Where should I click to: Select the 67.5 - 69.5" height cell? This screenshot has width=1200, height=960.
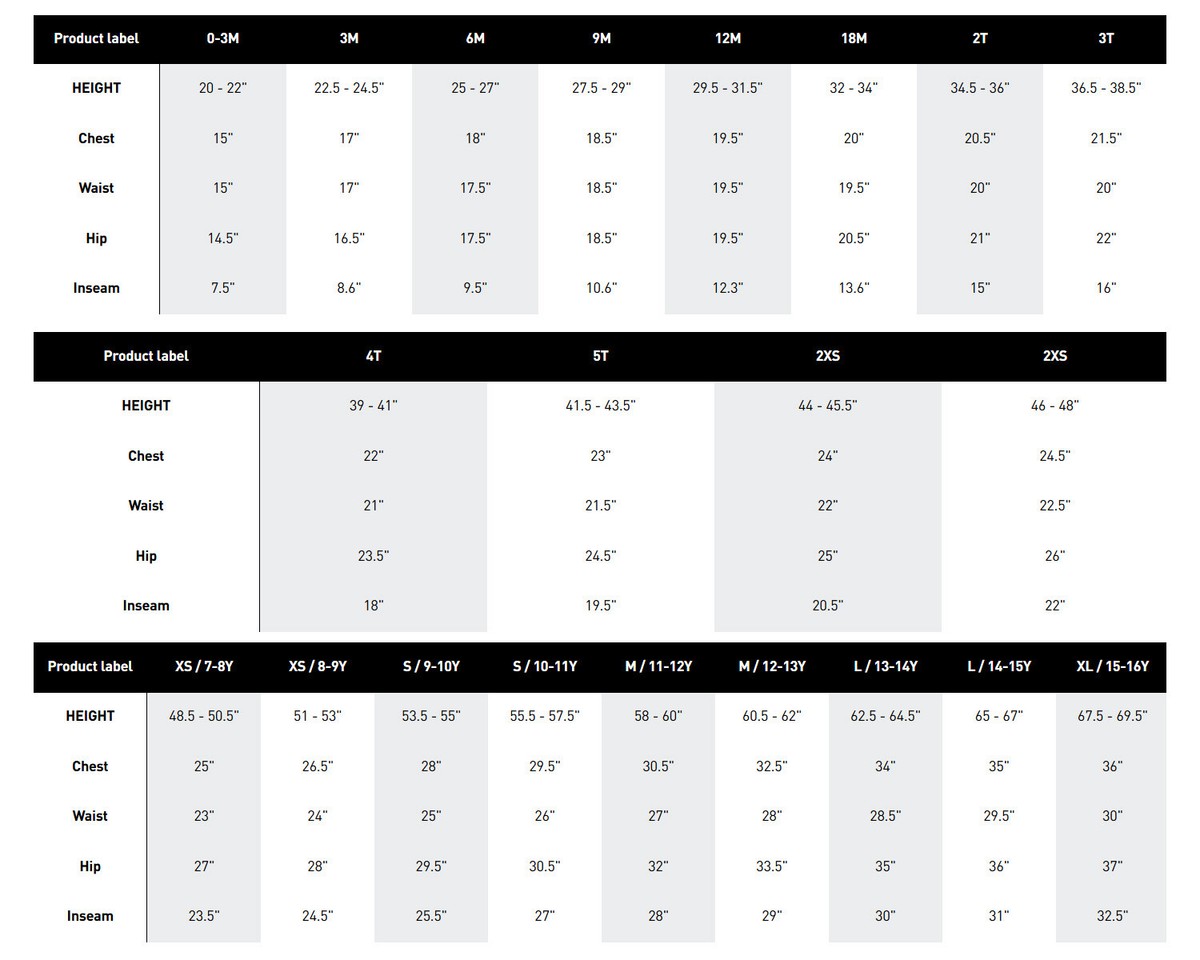click(1112, 716)
